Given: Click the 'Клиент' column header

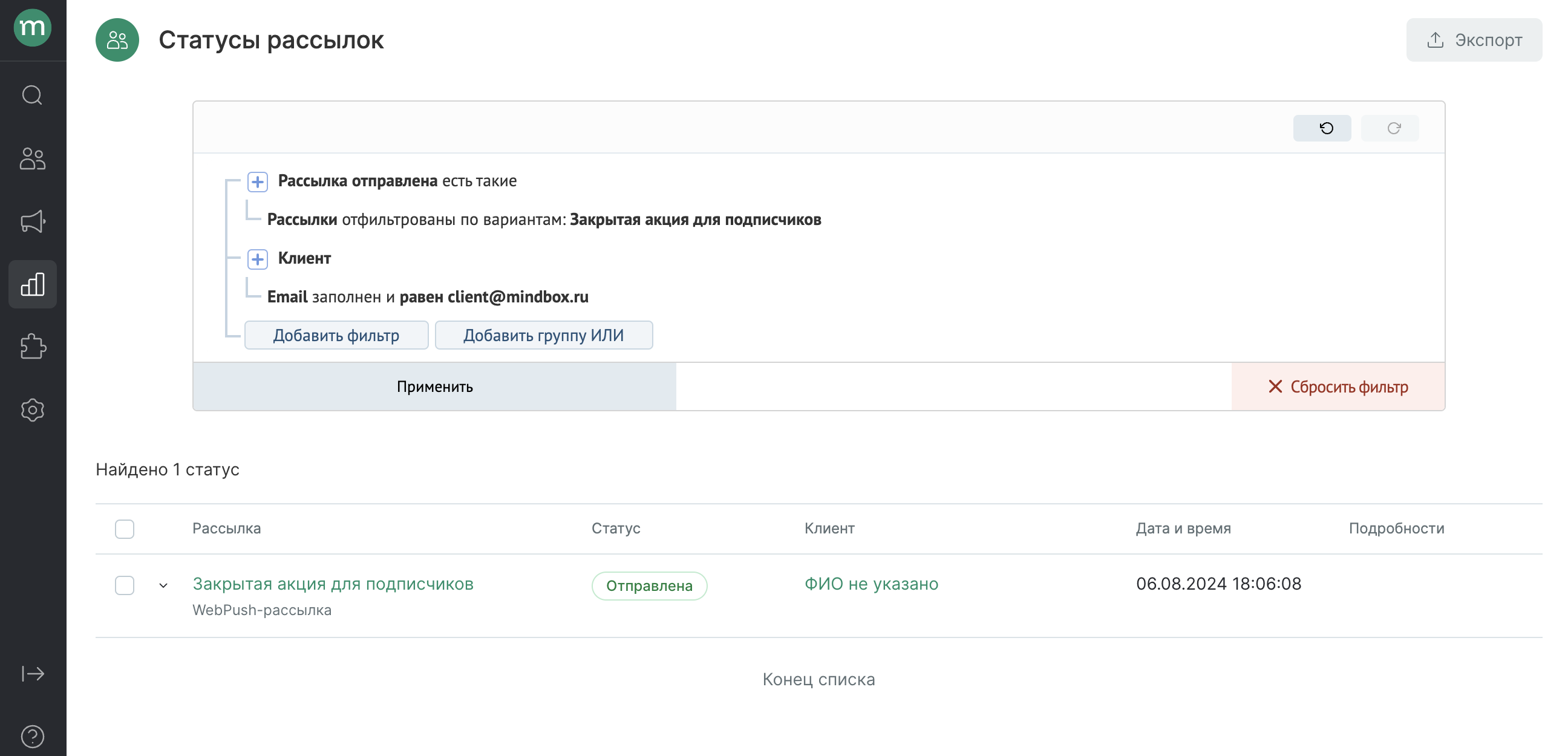Looking at the screenshot, I should [829, 529].
